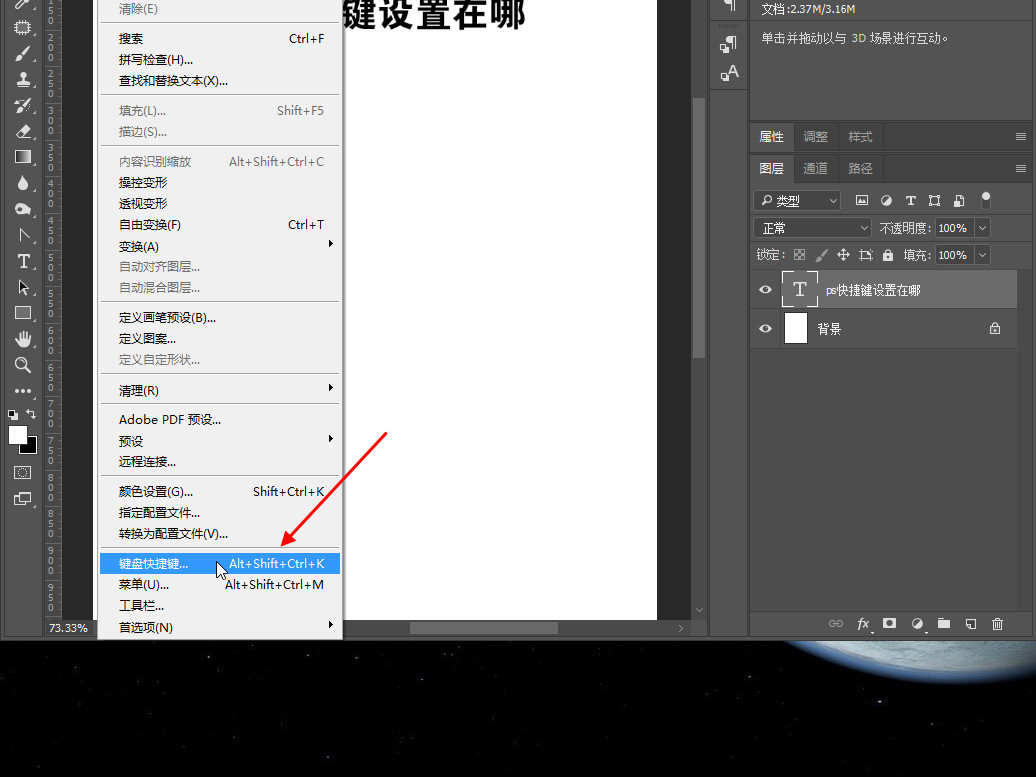
Task: Swap foreground and background colors
Action: point(31,414)
